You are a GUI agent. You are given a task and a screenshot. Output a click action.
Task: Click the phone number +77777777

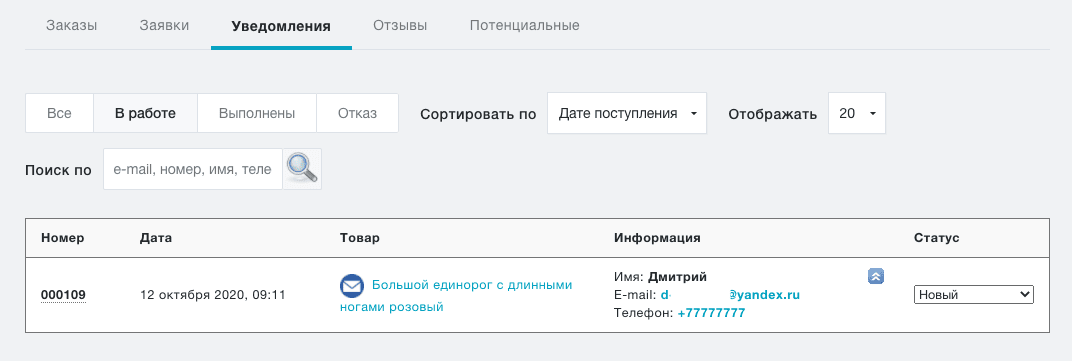[711, 313]
